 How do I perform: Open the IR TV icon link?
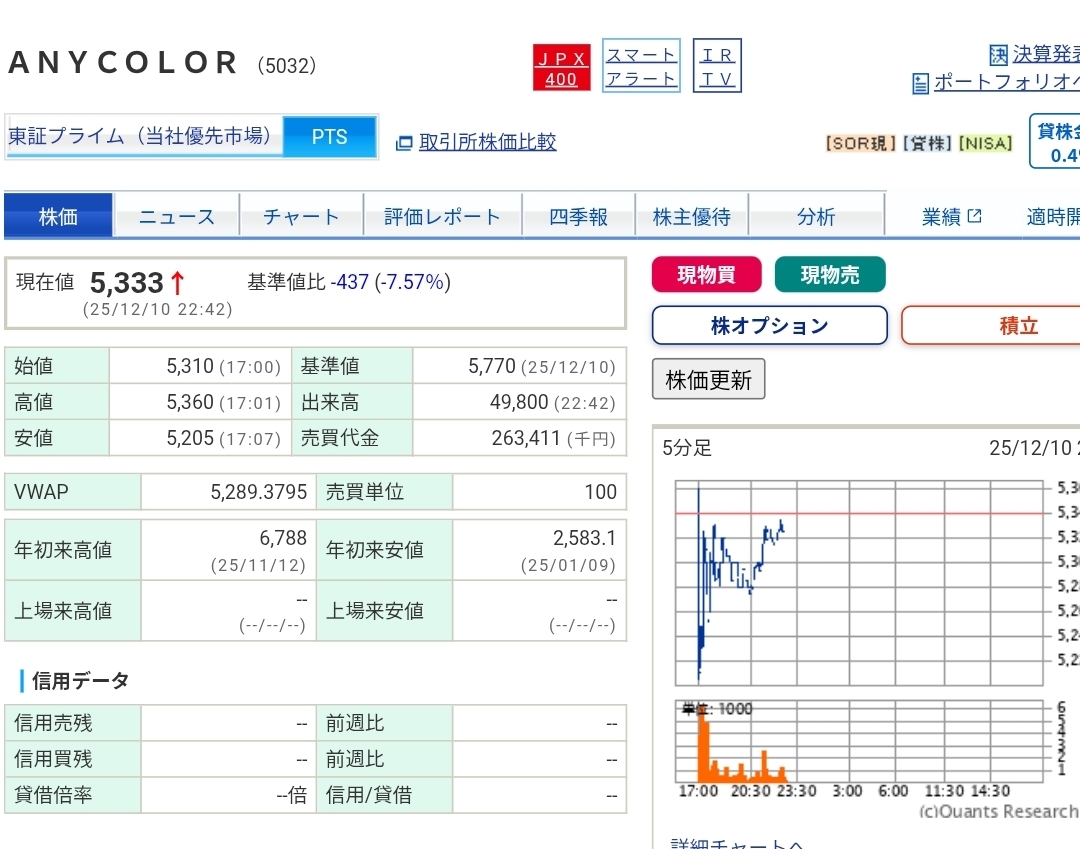pyautogui.click(x=717, y=67)
